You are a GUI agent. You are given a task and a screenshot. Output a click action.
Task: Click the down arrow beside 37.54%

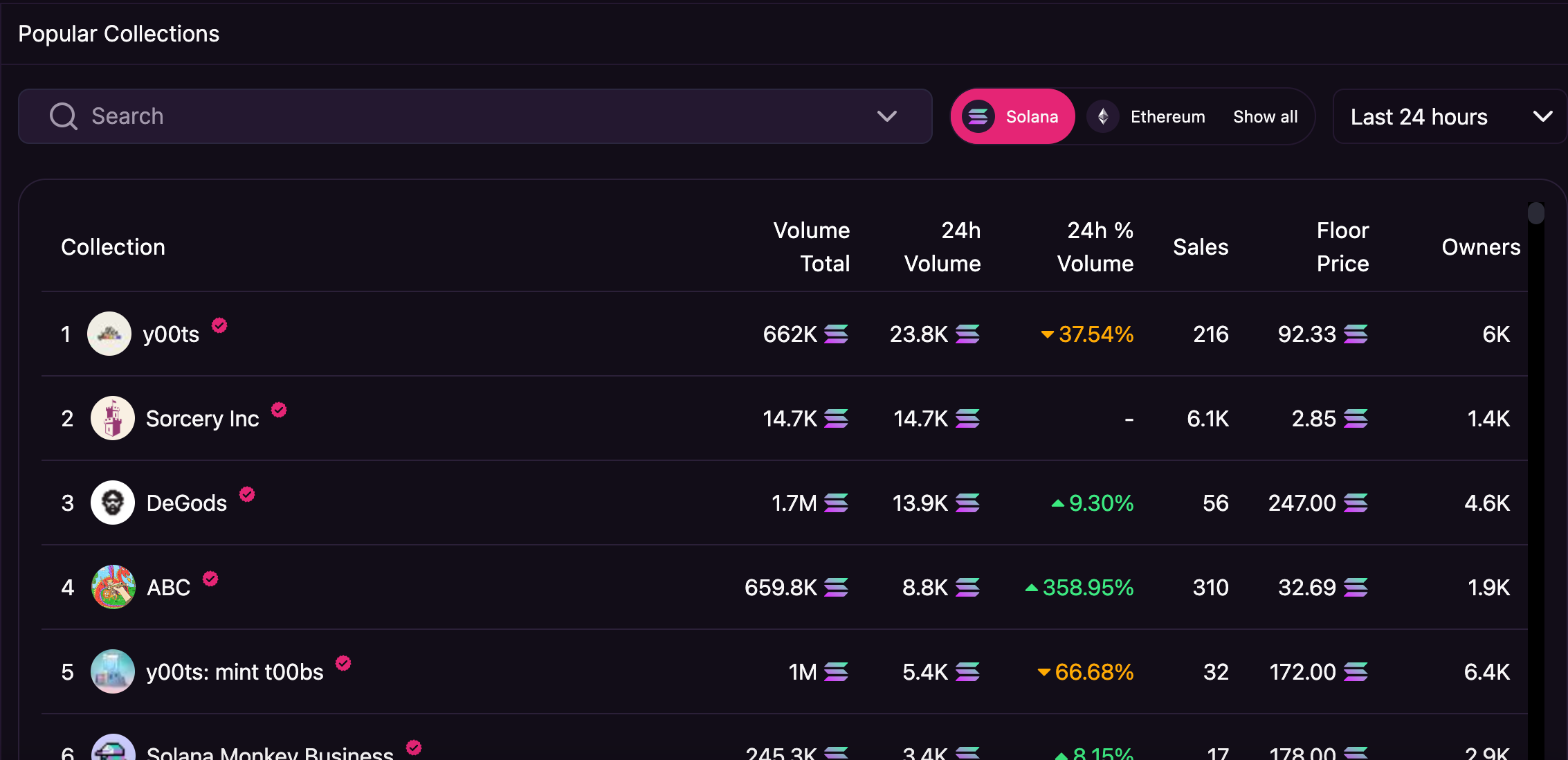click(1048, 335)
